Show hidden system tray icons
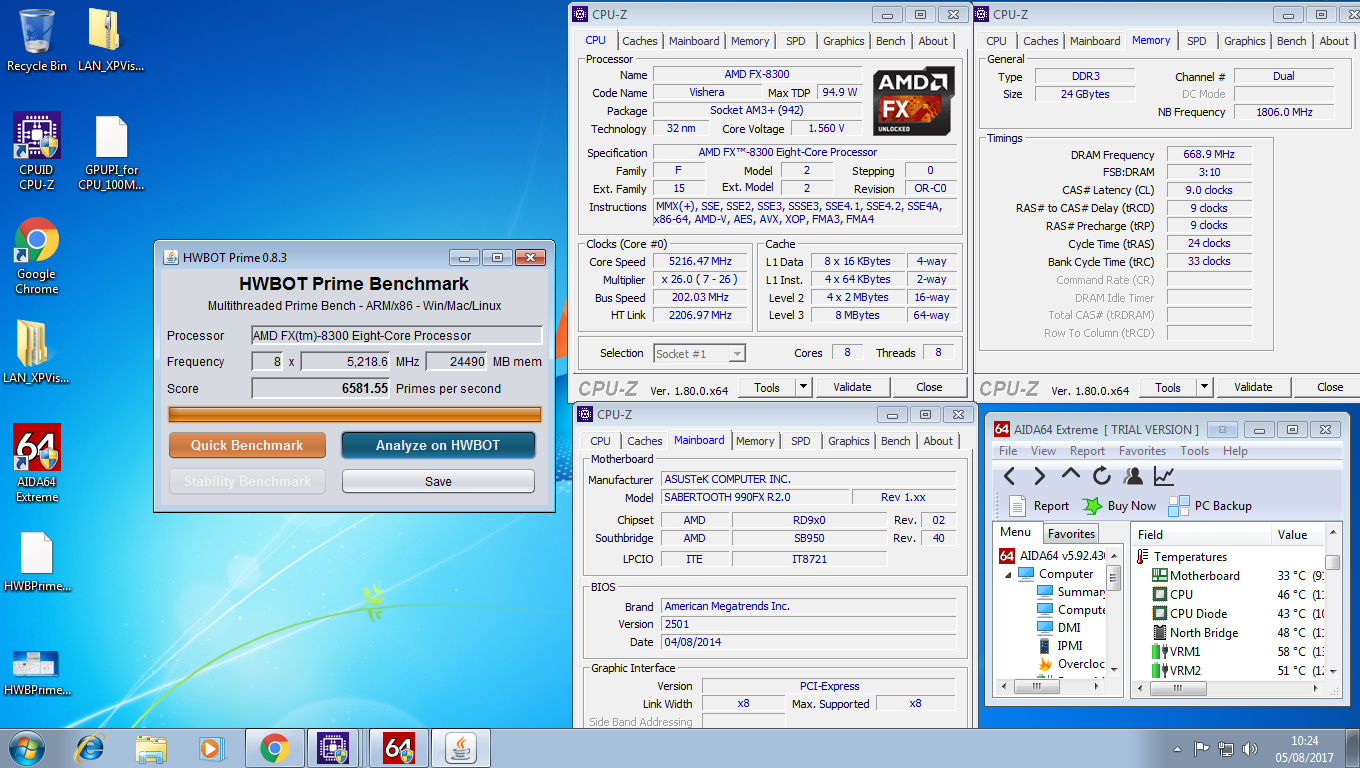The height and width of the screenshot is (768, 1360). click(x=1177, y=748)
